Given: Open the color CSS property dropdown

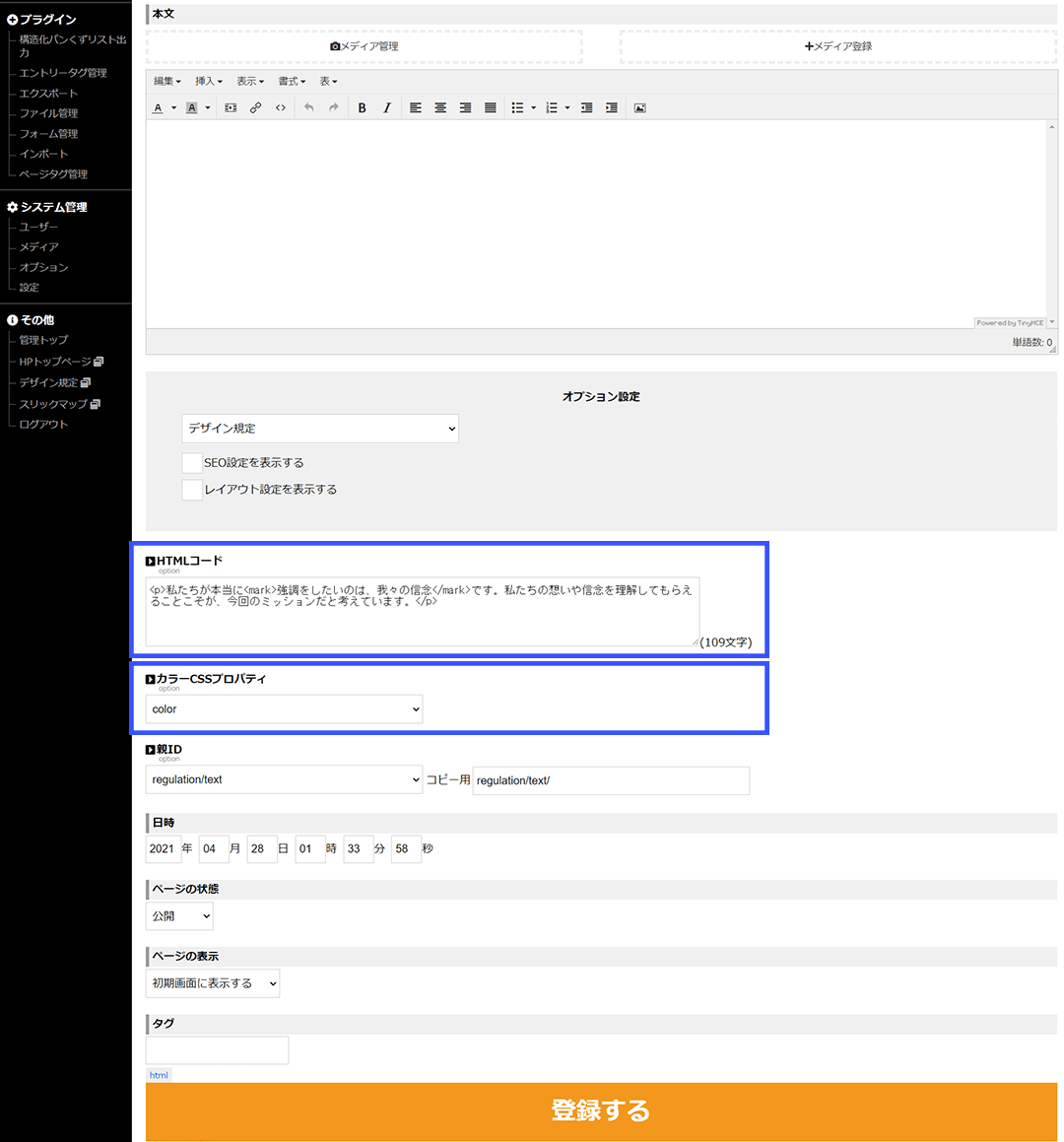Looking at the screenshot, I should pyautogui.click(x=284, y=709).
